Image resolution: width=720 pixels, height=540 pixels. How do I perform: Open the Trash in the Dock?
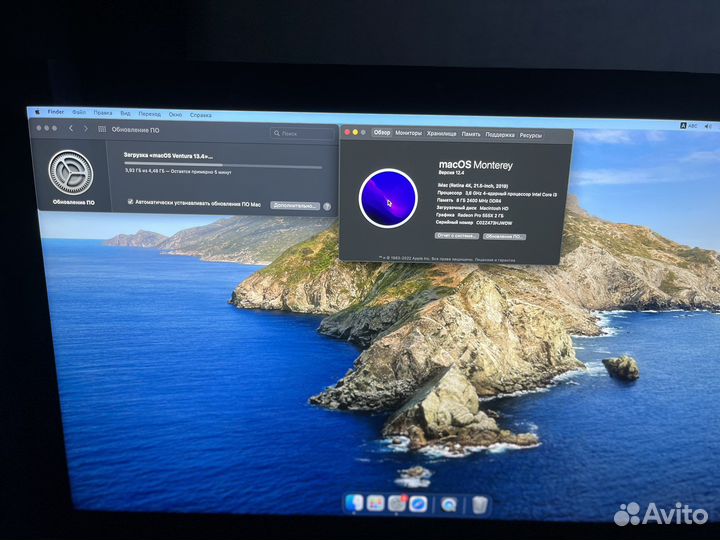(480, 506)
